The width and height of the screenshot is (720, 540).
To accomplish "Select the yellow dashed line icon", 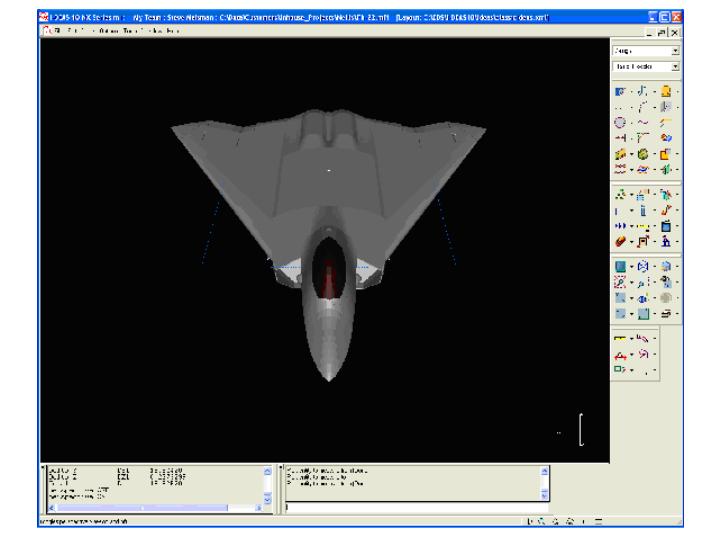I will point(643,226).
